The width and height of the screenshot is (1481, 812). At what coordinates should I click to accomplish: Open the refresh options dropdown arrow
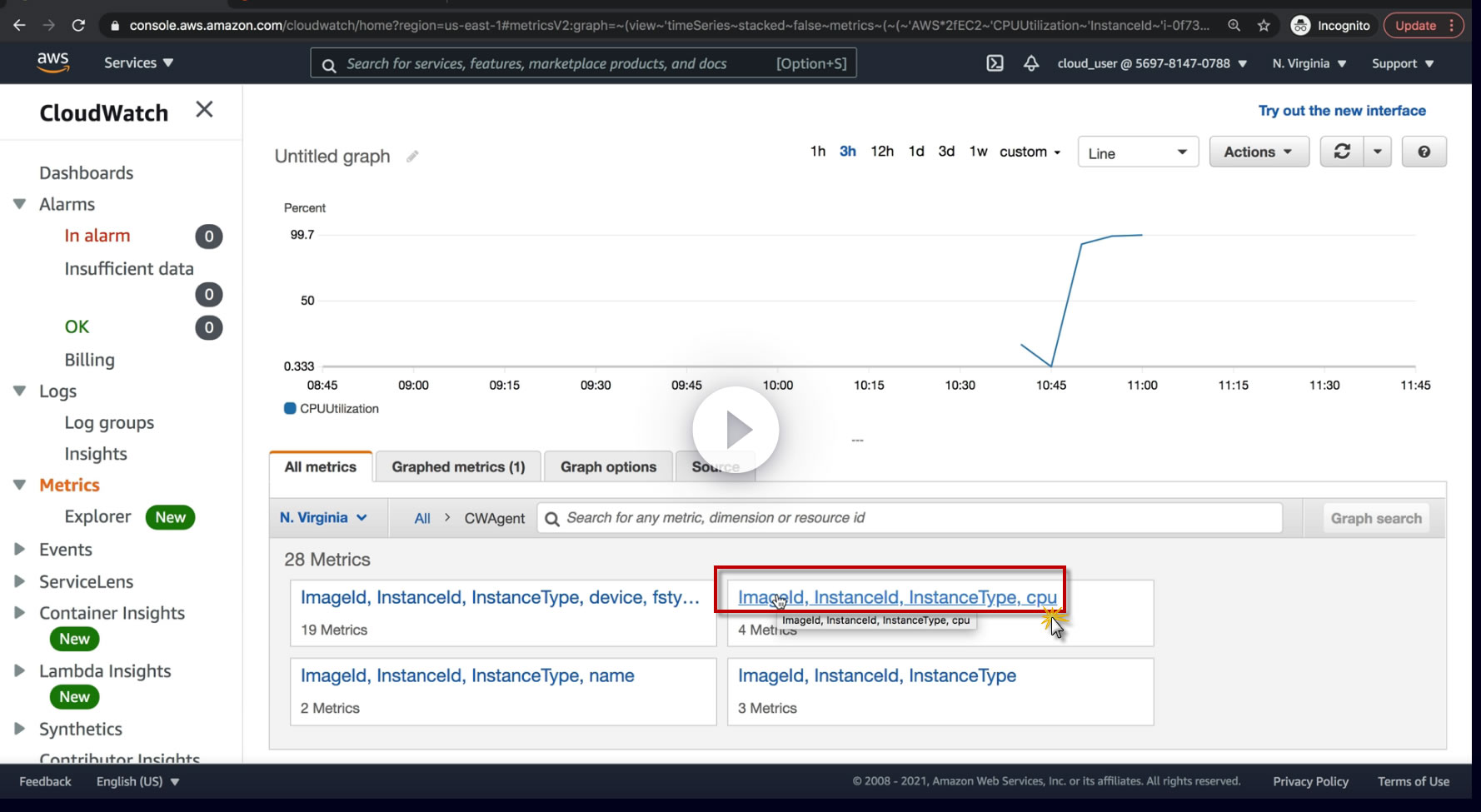click(1378, 152)
